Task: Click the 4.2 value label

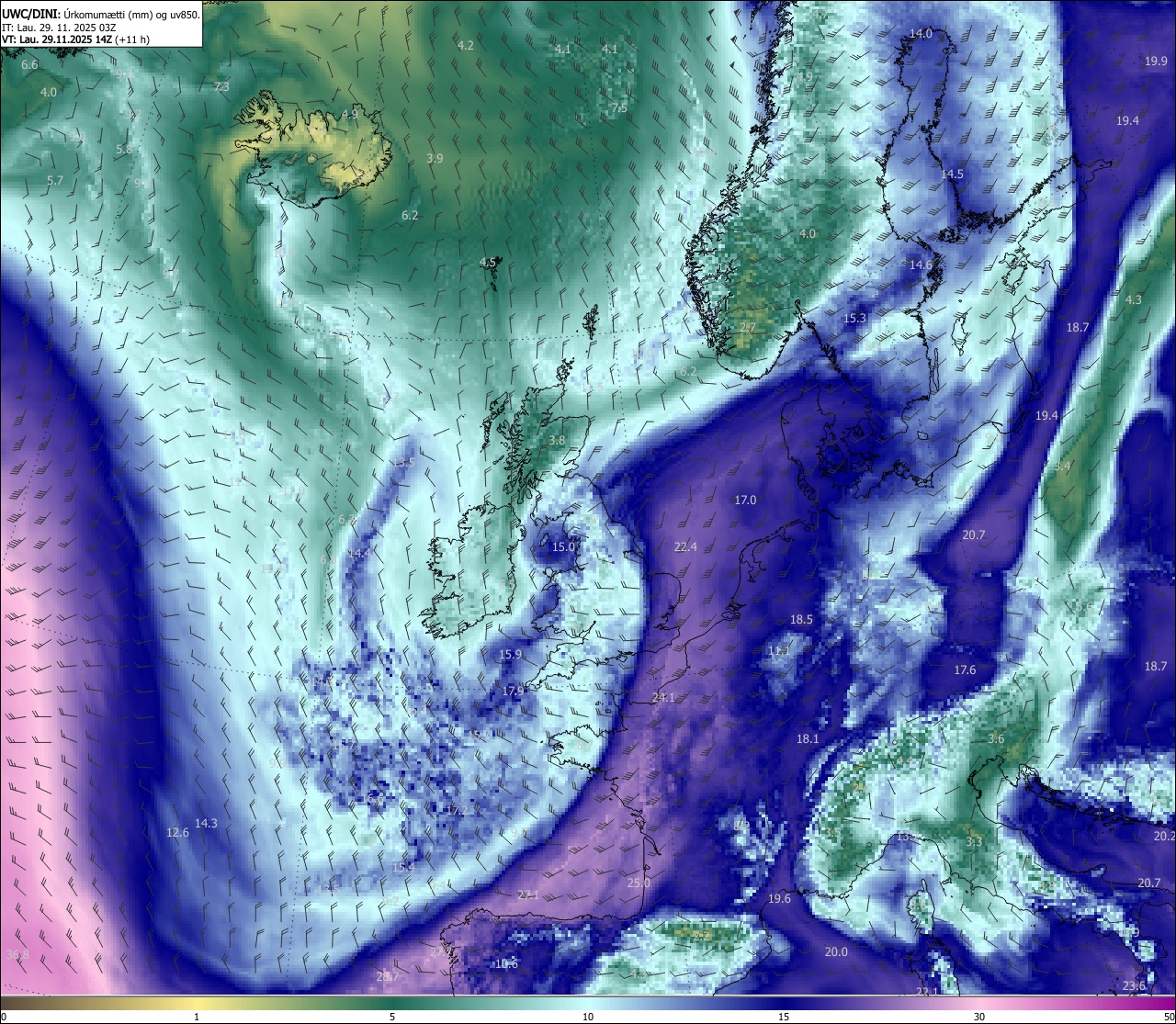Action: tap(466, 45)
